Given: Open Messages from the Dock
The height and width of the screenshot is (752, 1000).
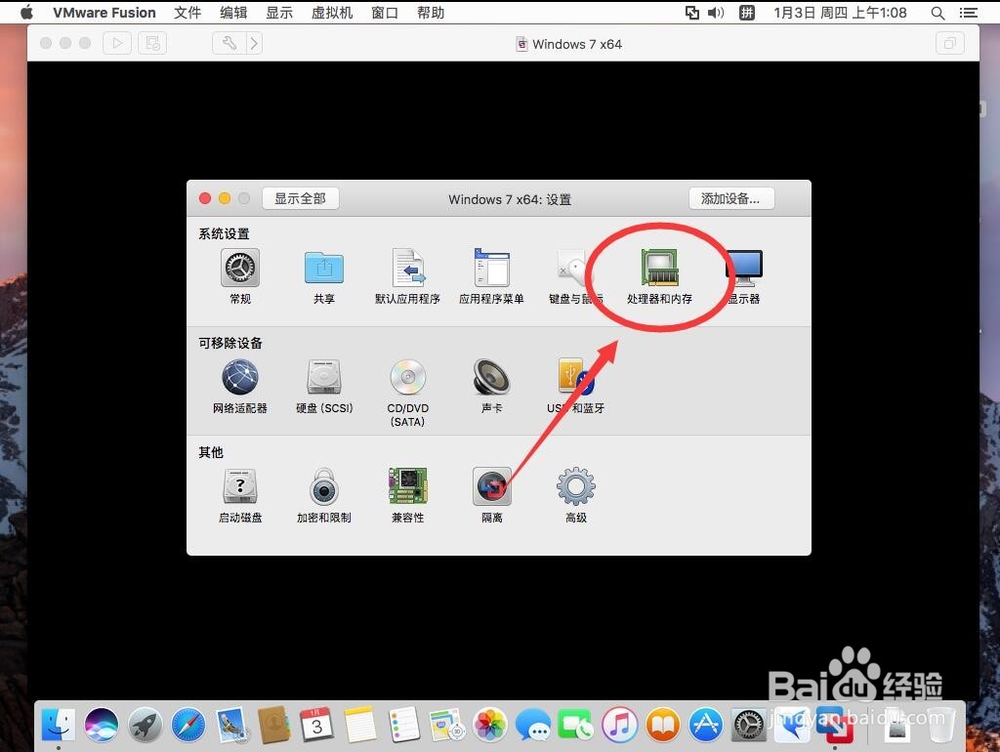Looking at the screenshot, I should point(533,726).
